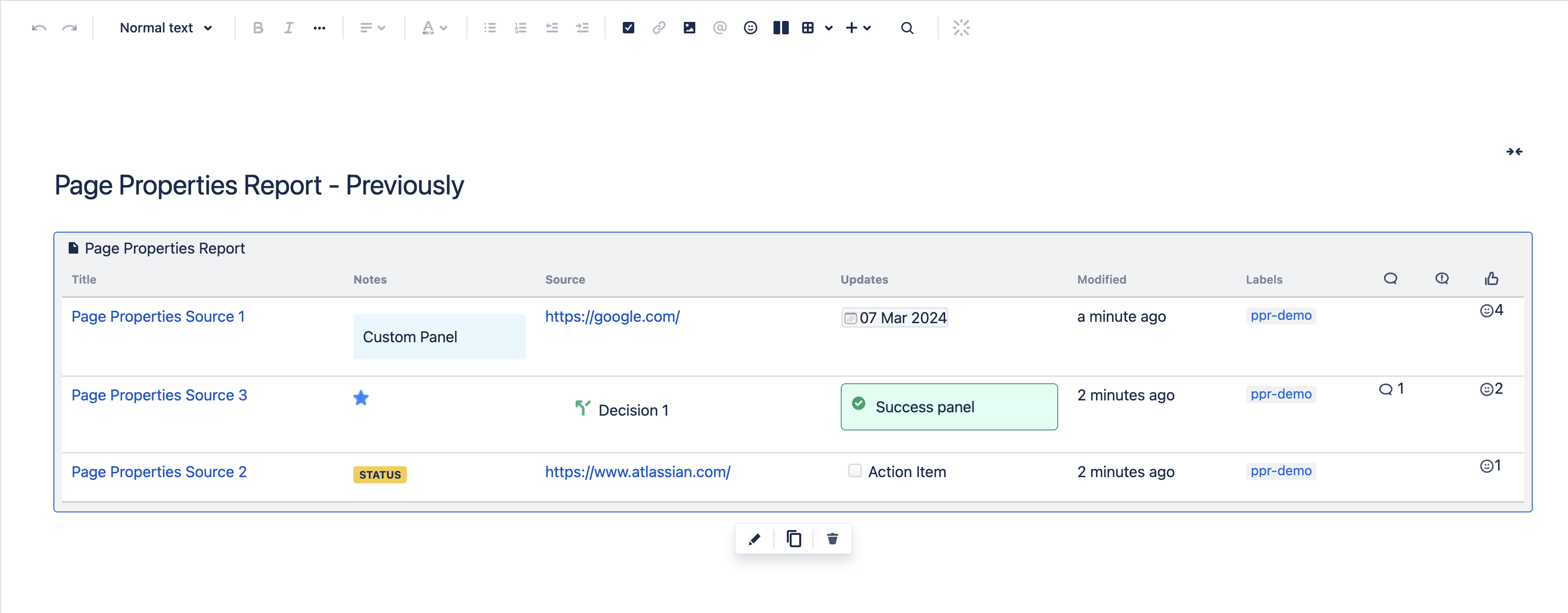Open find and replace search
The image size is (1568, 613).
click(907, 28)
